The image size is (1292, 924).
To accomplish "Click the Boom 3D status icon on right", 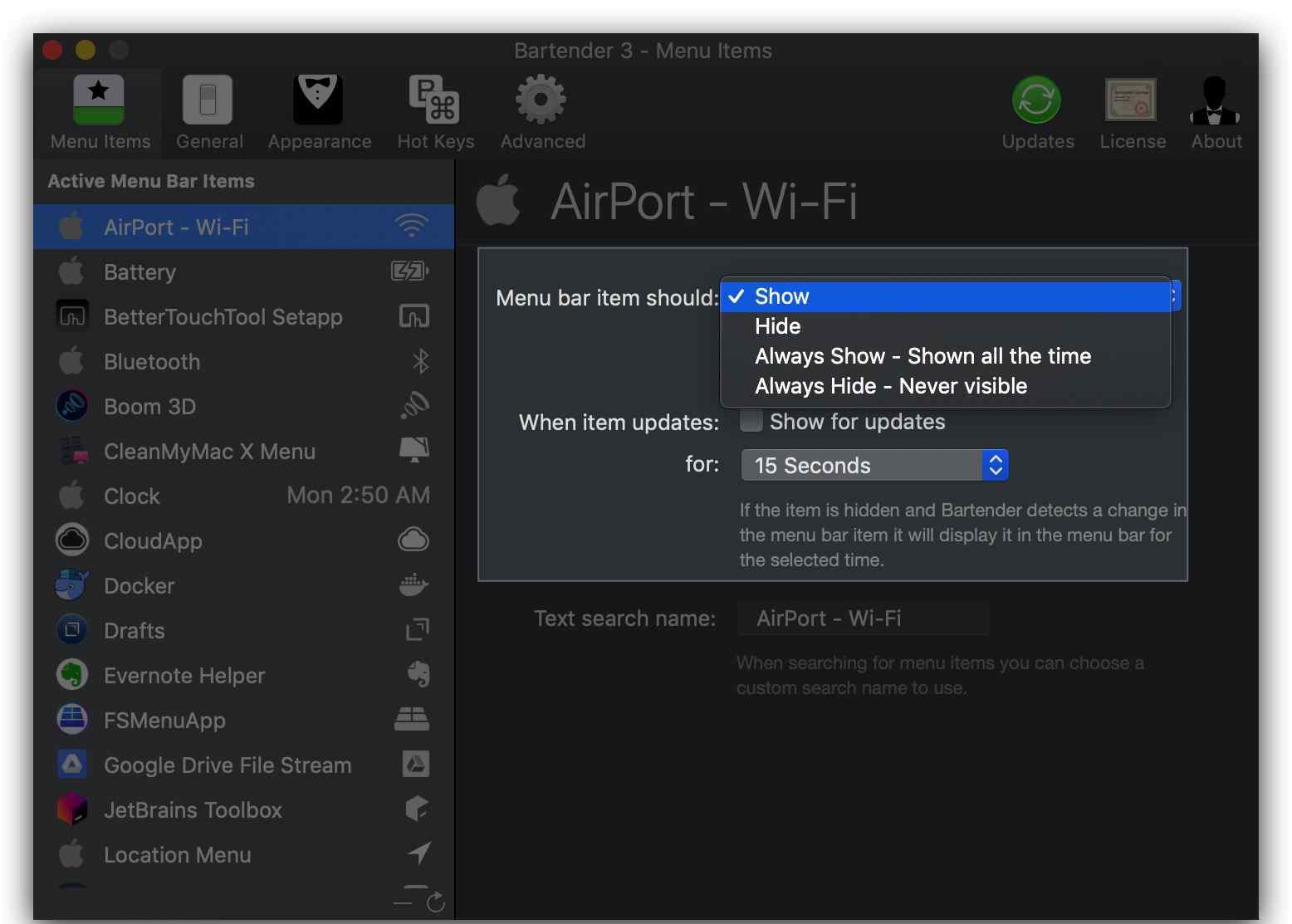I will pyautogui.click(x=415, y=405).
